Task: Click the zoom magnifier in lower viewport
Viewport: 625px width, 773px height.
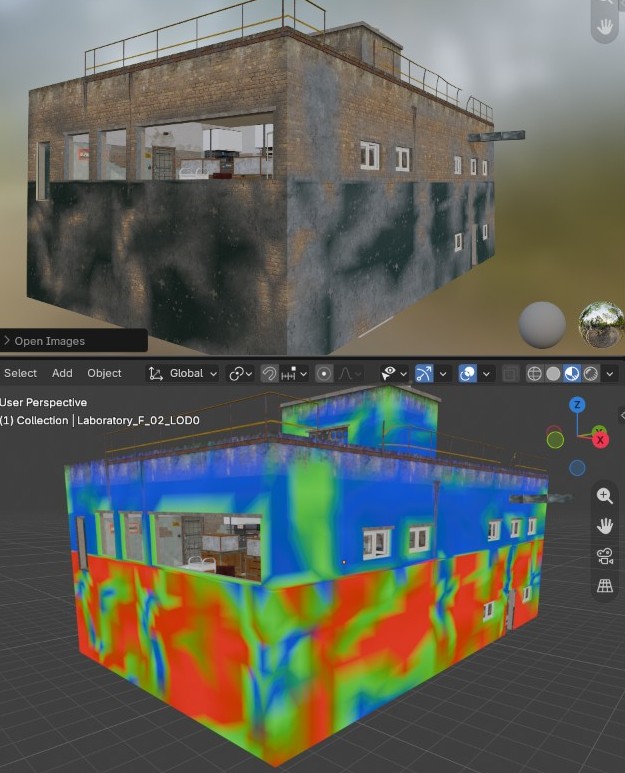Action: (605, 496)
